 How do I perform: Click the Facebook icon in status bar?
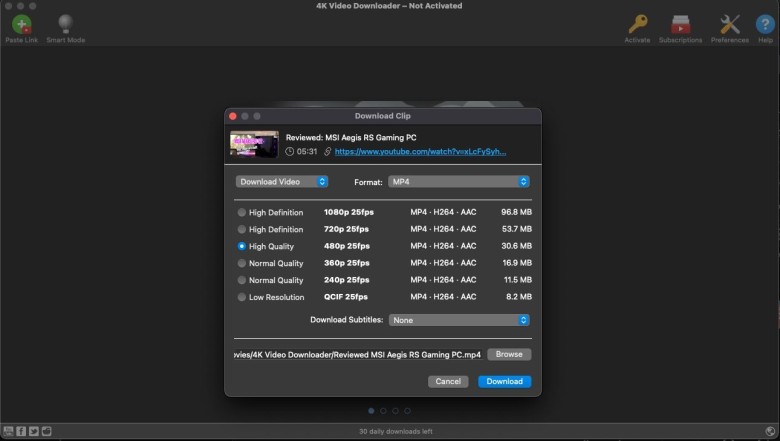click(x=21, y=431)
